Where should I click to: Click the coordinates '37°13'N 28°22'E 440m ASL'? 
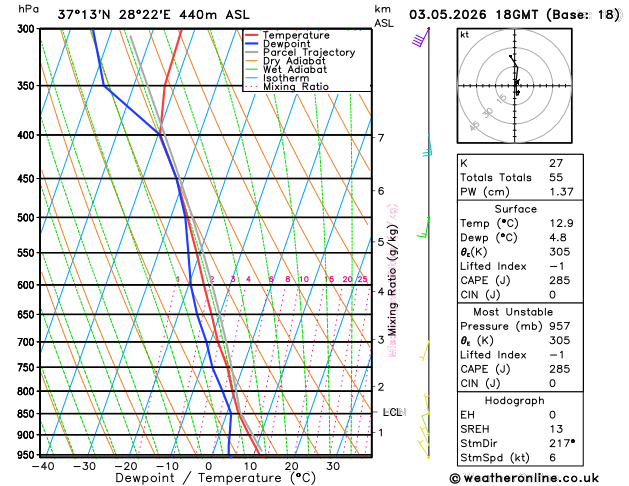pos(154,15)
